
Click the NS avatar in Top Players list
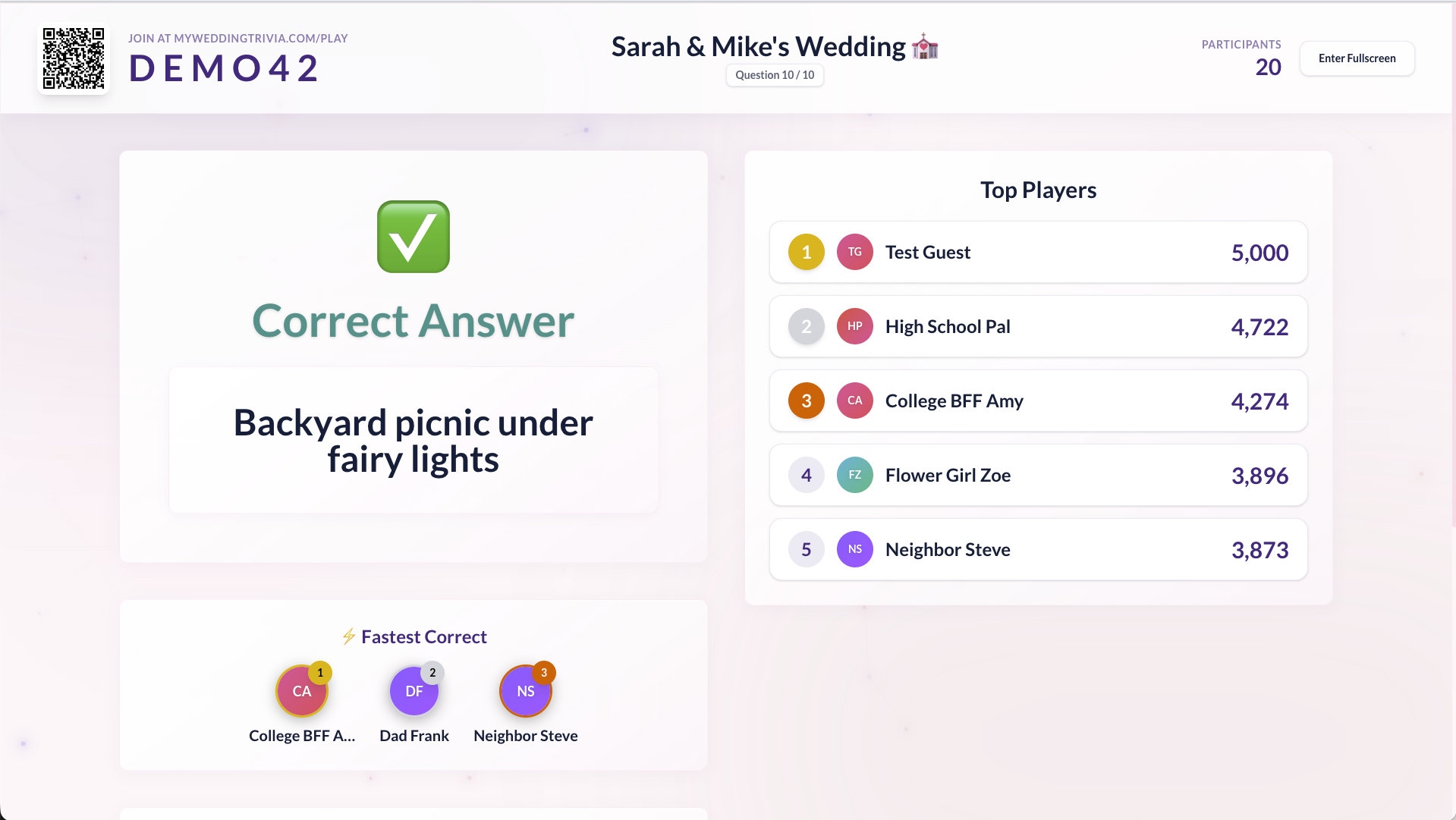854,549
